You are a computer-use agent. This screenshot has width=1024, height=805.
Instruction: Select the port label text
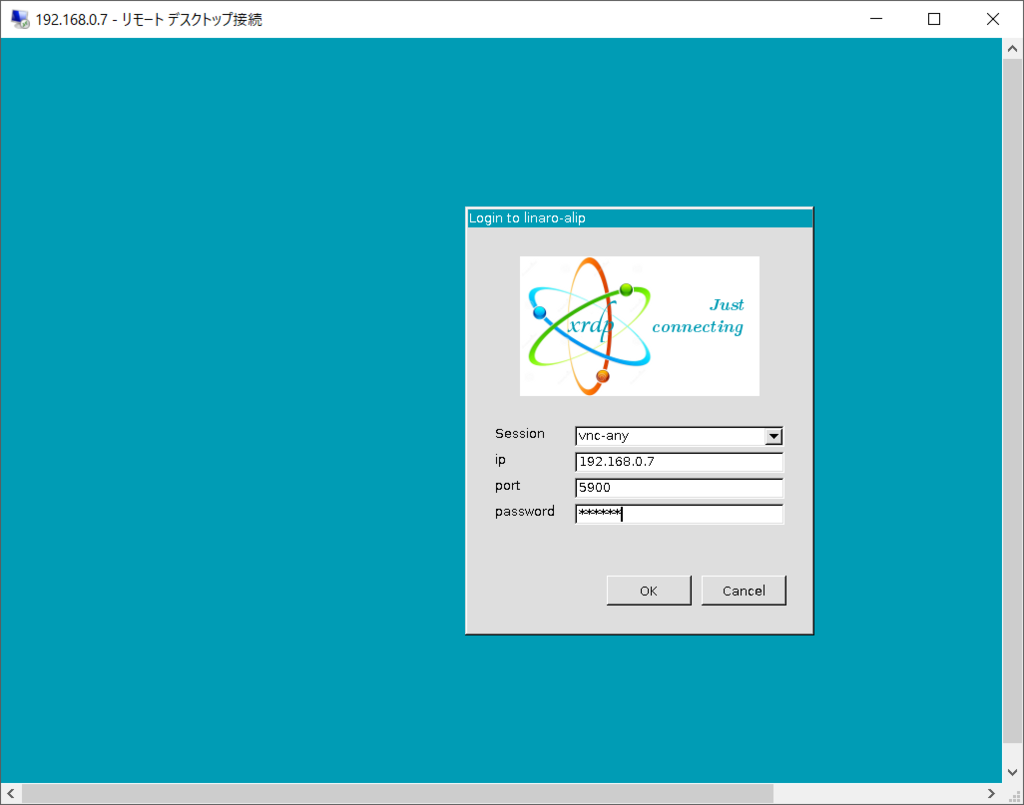507,486
